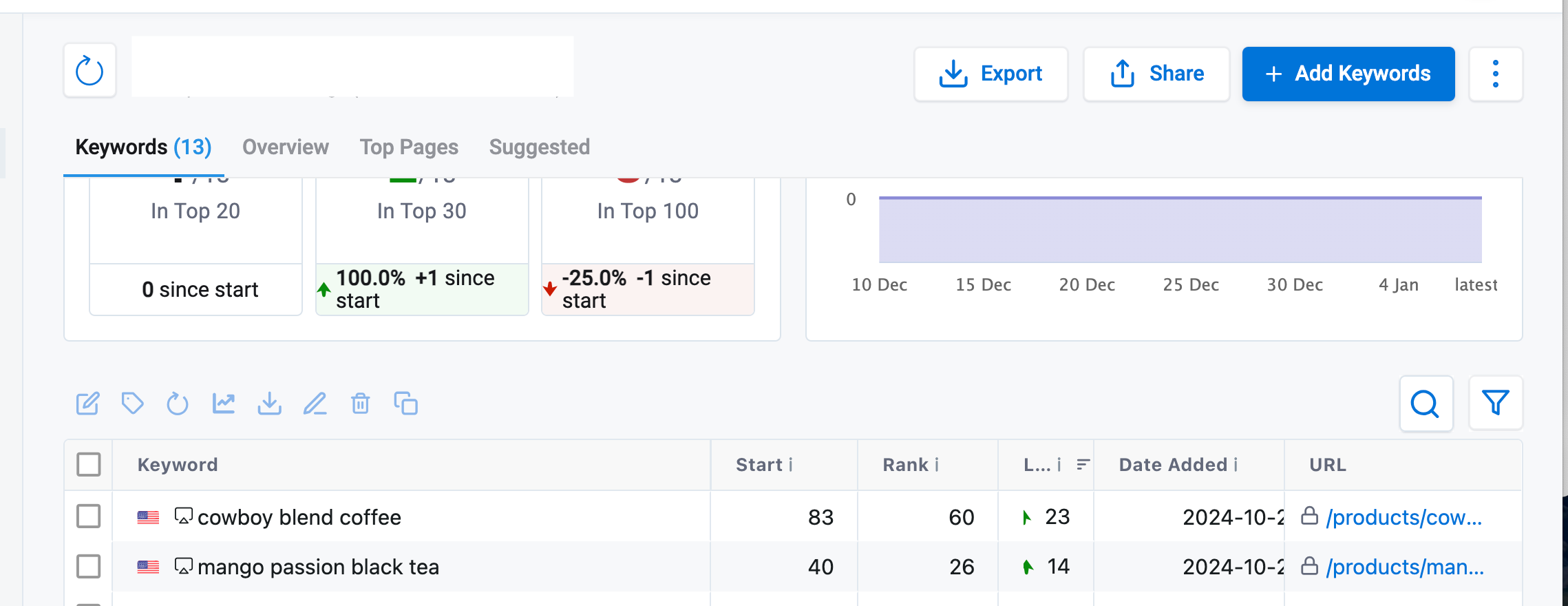Screen dimensions: 1568x606
Task: Click the edit keywords square-pencil icon
Action: (87, 404)
